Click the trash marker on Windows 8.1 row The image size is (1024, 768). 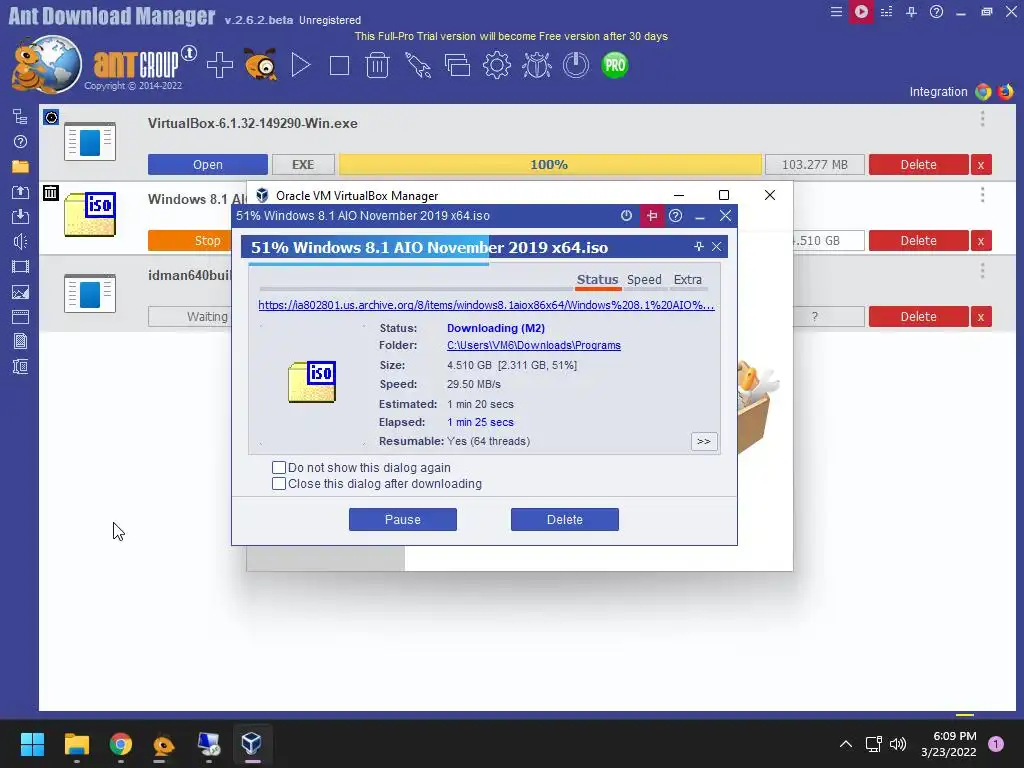pos(51,193)
